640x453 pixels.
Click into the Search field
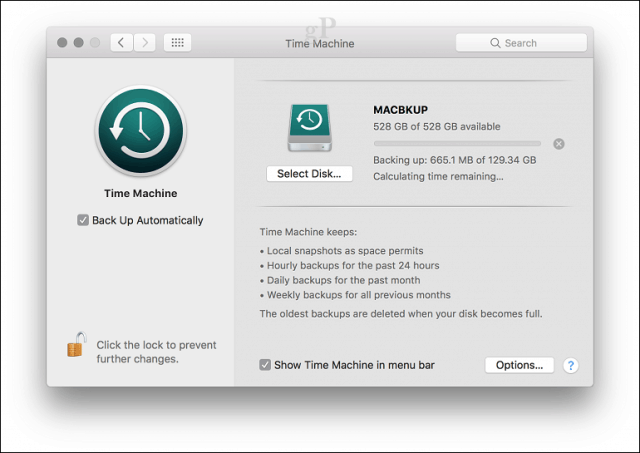click(521, 43)
